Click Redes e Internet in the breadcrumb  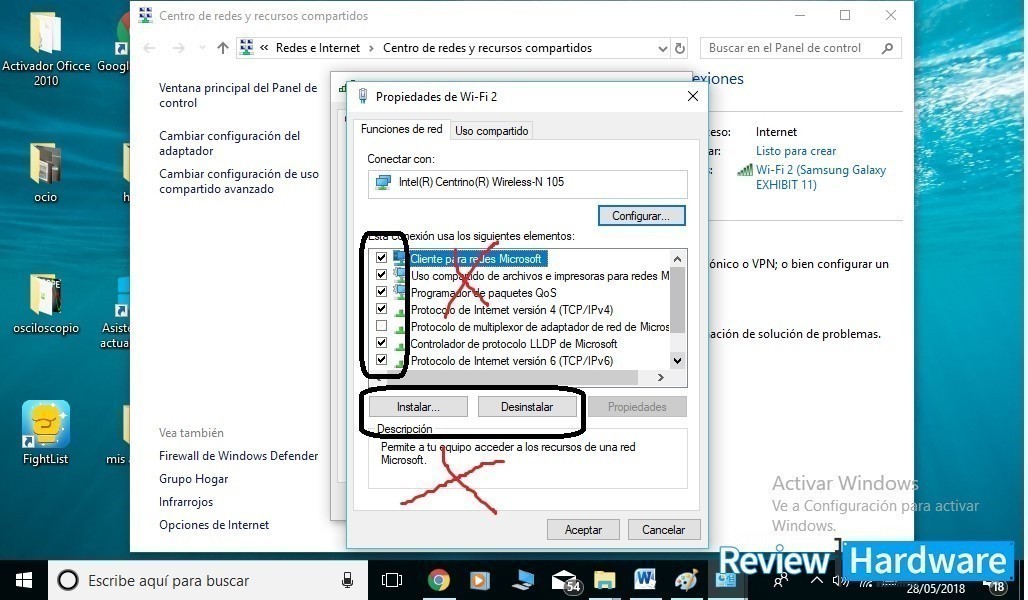click(318, 48)
